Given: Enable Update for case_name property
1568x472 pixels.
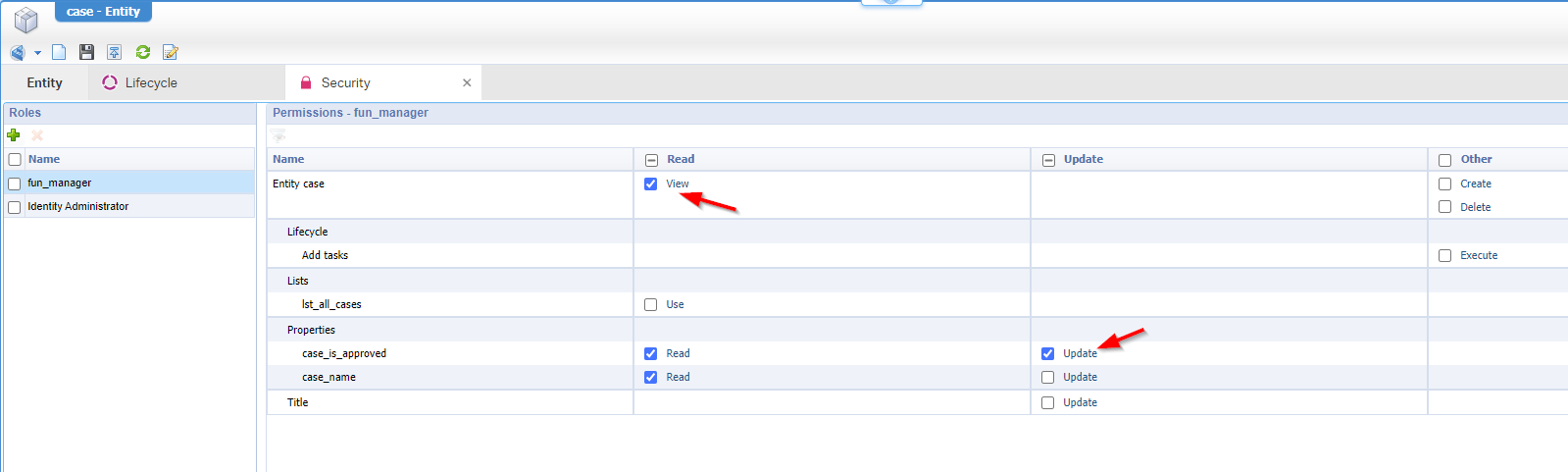Looking at the screenshot, I should pyautogui.click(x=1048, y=377).
